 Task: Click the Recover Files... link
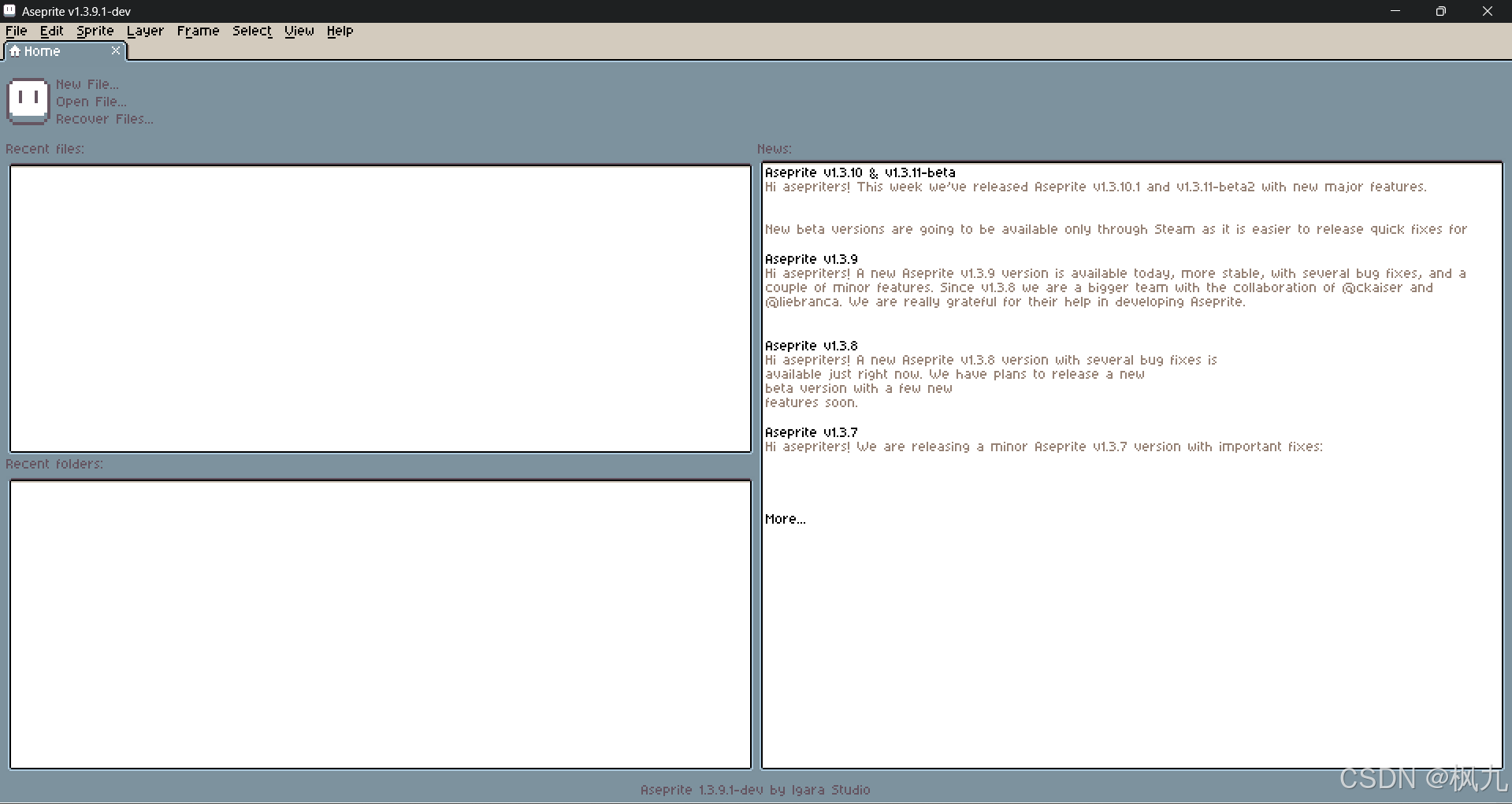105,119
